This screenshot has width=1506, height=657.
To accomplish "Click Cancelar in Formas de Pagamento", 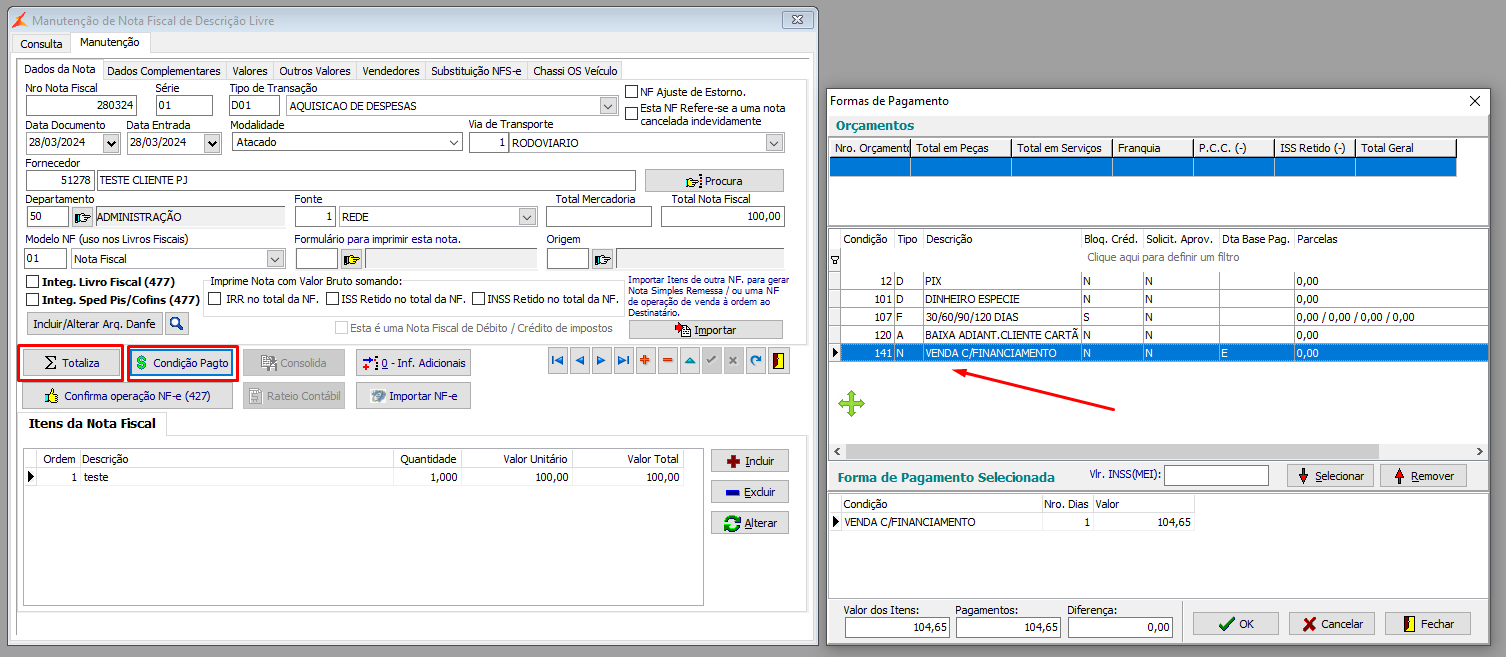I will coord(1332,623).
